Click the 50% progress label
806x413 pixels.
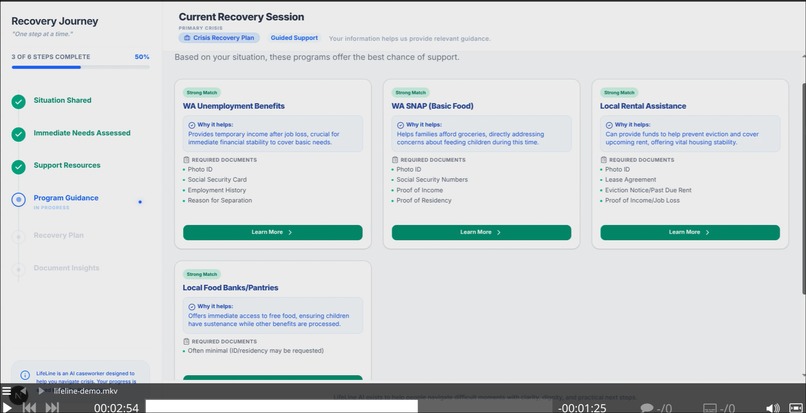[x=142, y=57]
